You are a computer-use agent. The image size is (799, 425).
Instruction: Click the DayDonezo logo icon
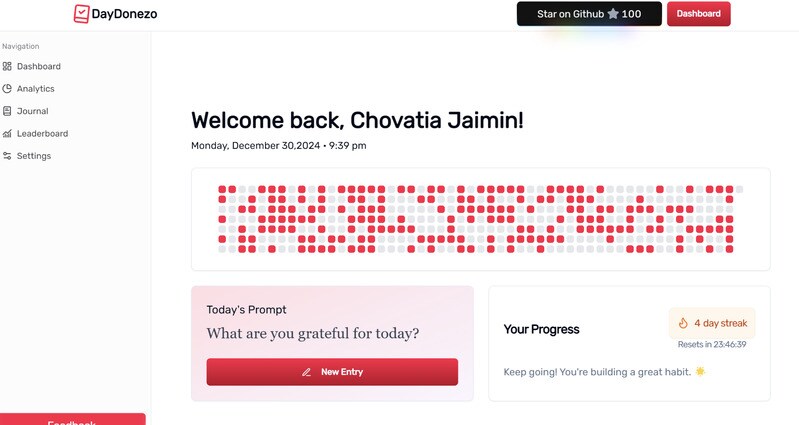[81, 14]
